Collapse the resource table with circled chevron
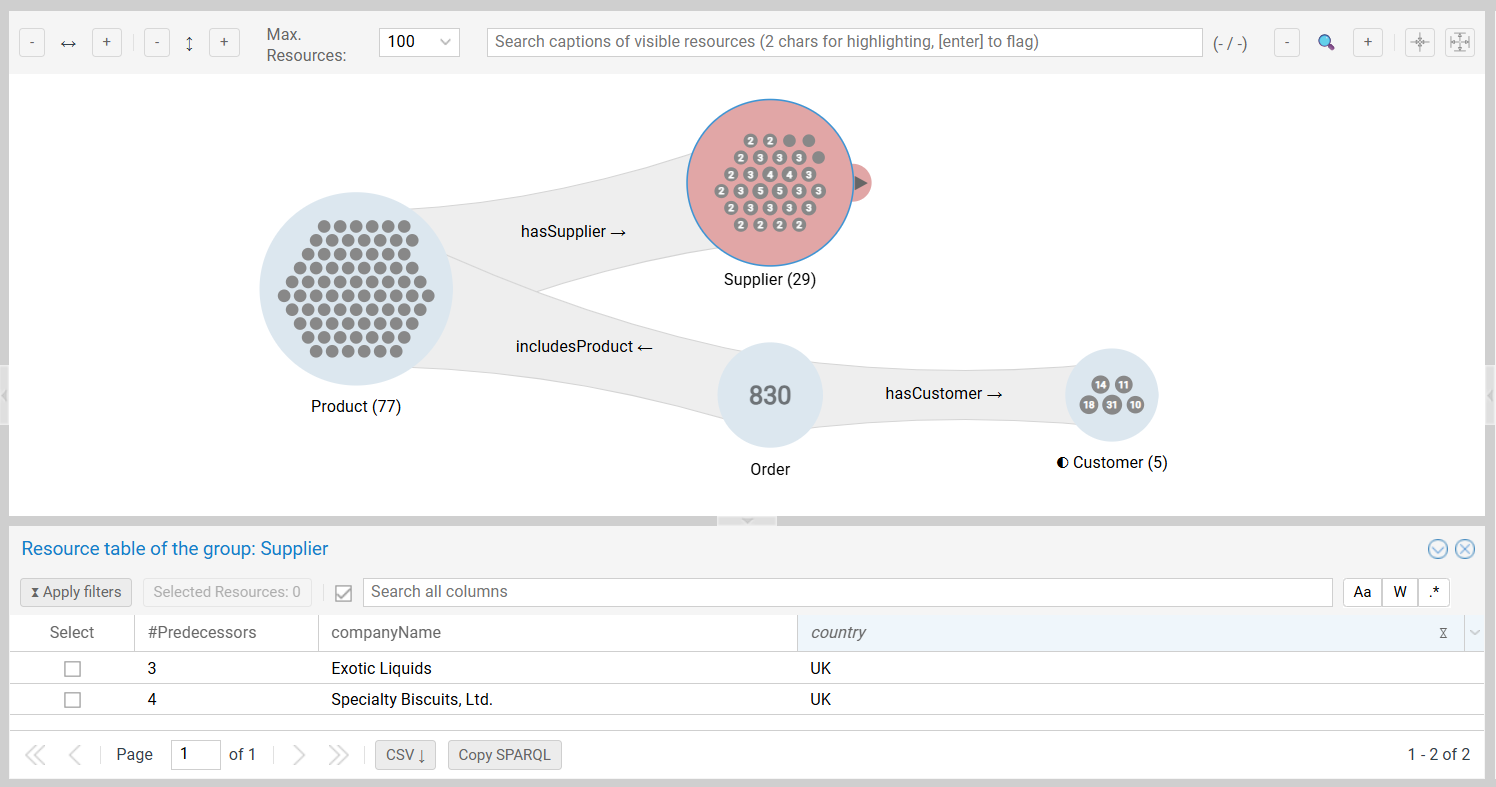 [x=1438, y=549]
